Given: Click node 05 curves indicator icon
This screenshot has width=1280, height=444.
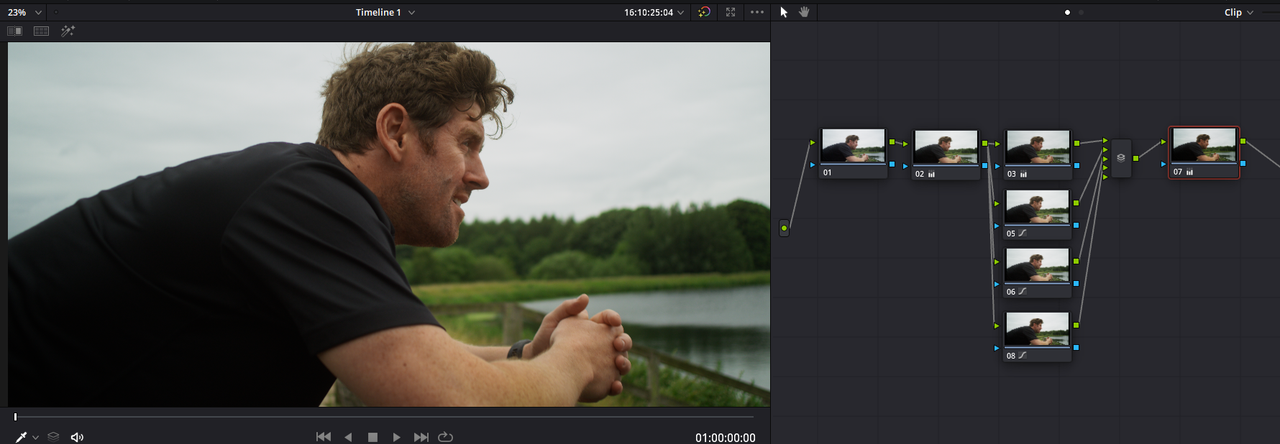Looking at the screenshot, I should click(x=1024, y=233).
